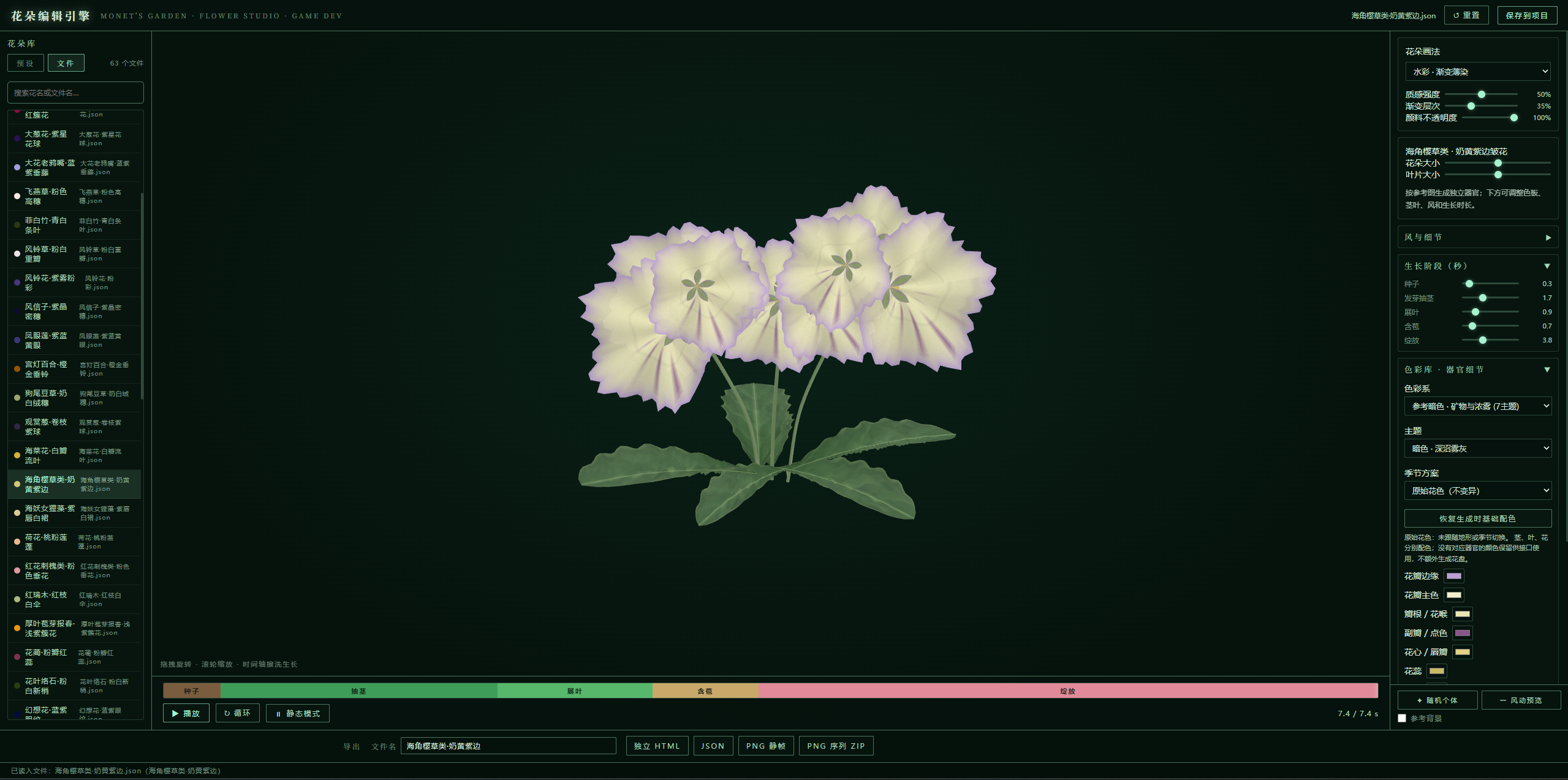The width and height of the screenshot is (1568, 780).
Task: Open the 花蕊 color swatch
Action: 1436,671
